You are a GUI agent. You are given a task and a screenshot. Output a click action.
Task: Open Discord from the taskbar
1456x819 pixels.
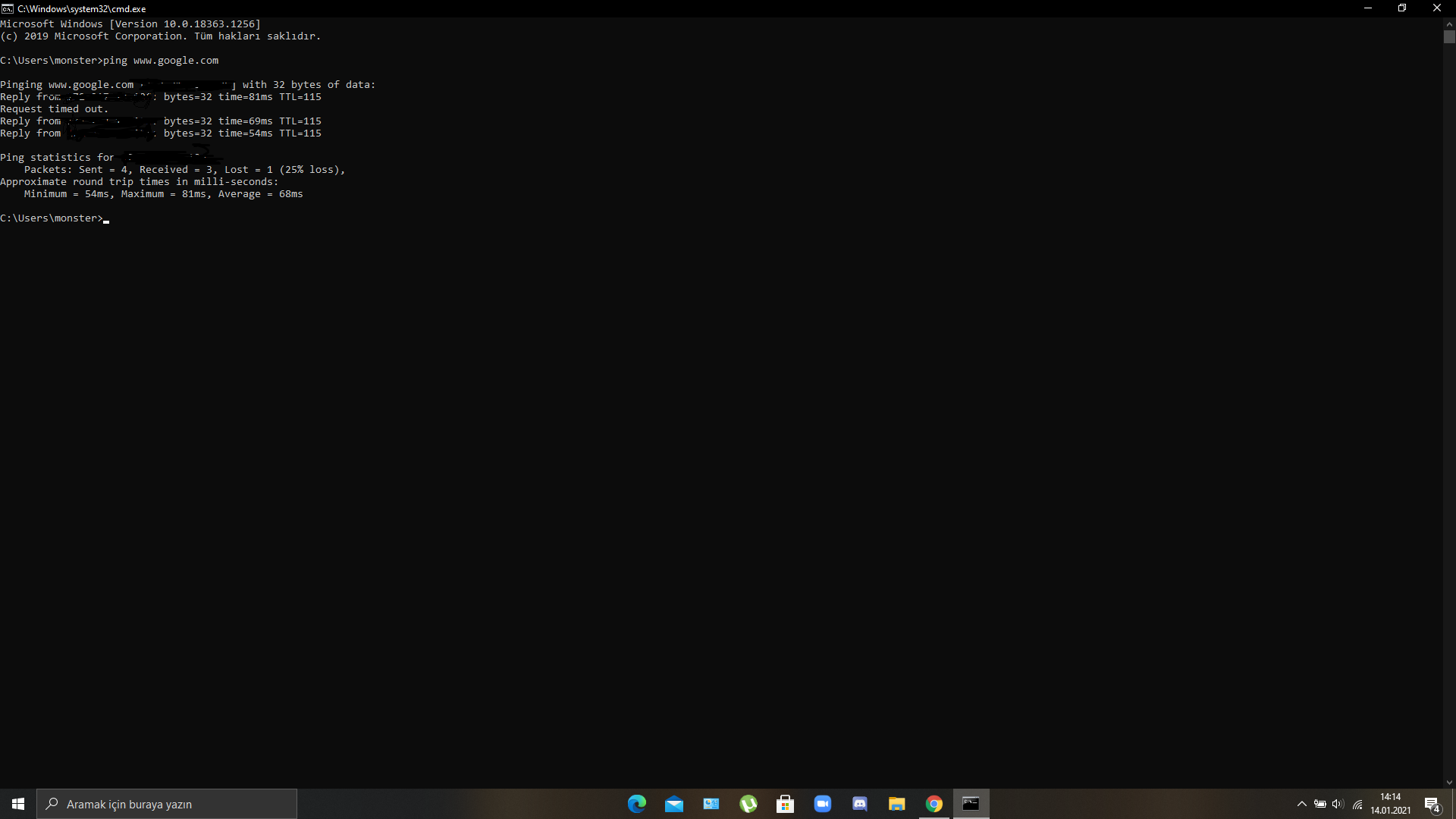point(859,804)
